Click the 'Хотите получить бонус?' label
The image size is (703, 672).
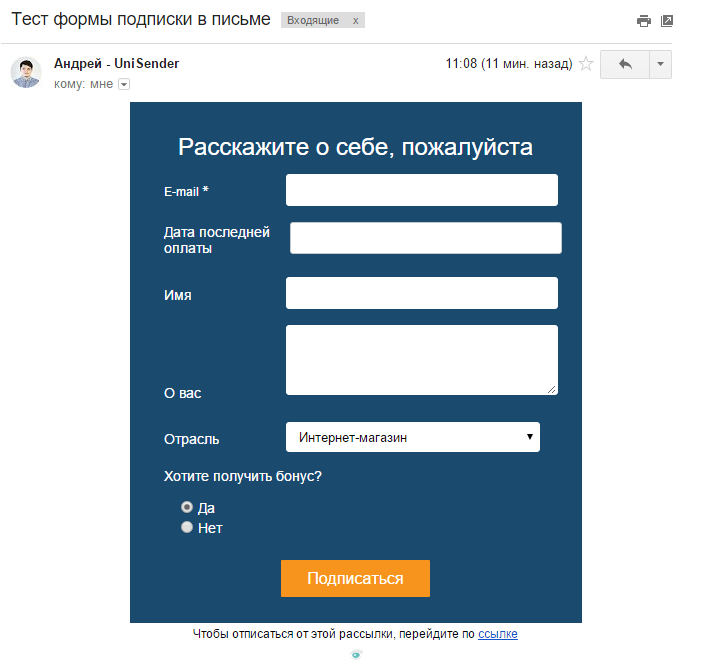pos(243,476)
